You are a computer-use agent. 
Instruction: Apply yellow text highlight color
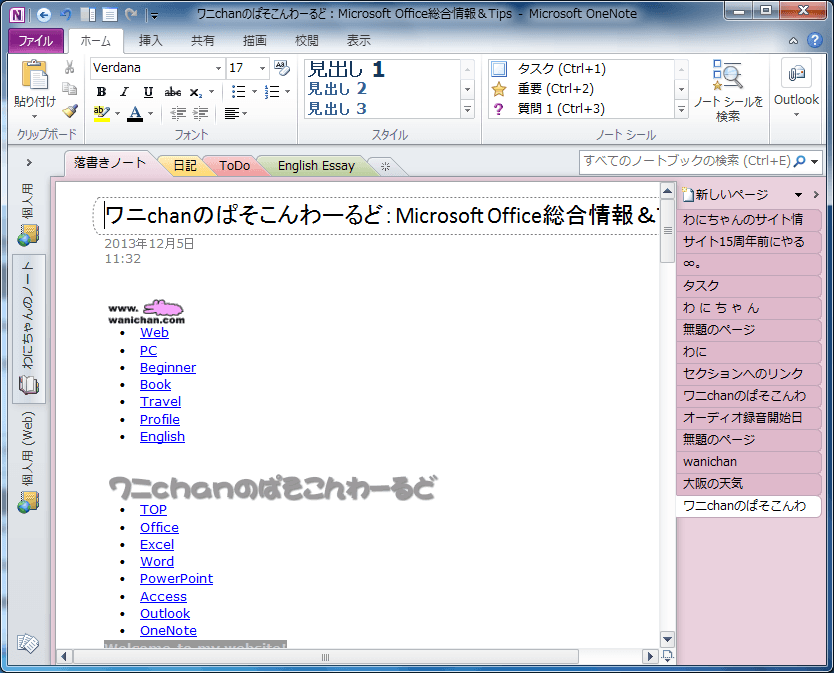pyautogui.click(x=101, y=113)
